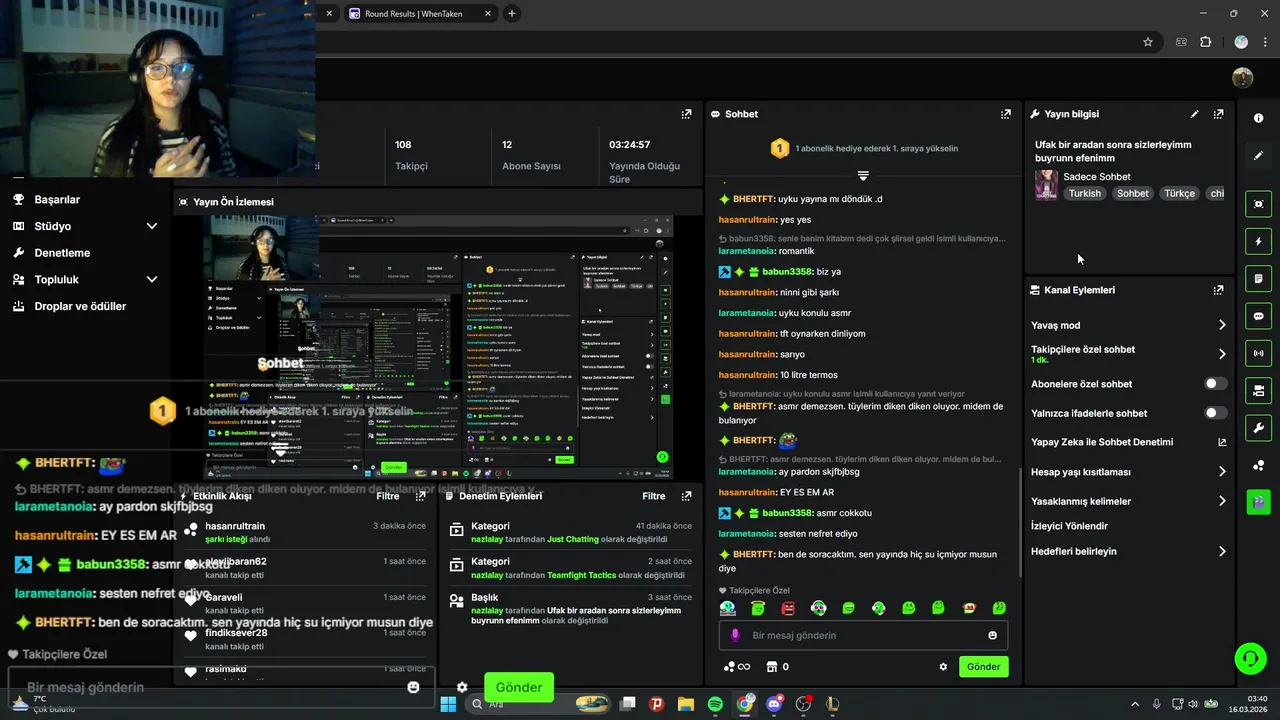
Task: Click the wrench icon in right sidebar
Action: coord(1258,428)
